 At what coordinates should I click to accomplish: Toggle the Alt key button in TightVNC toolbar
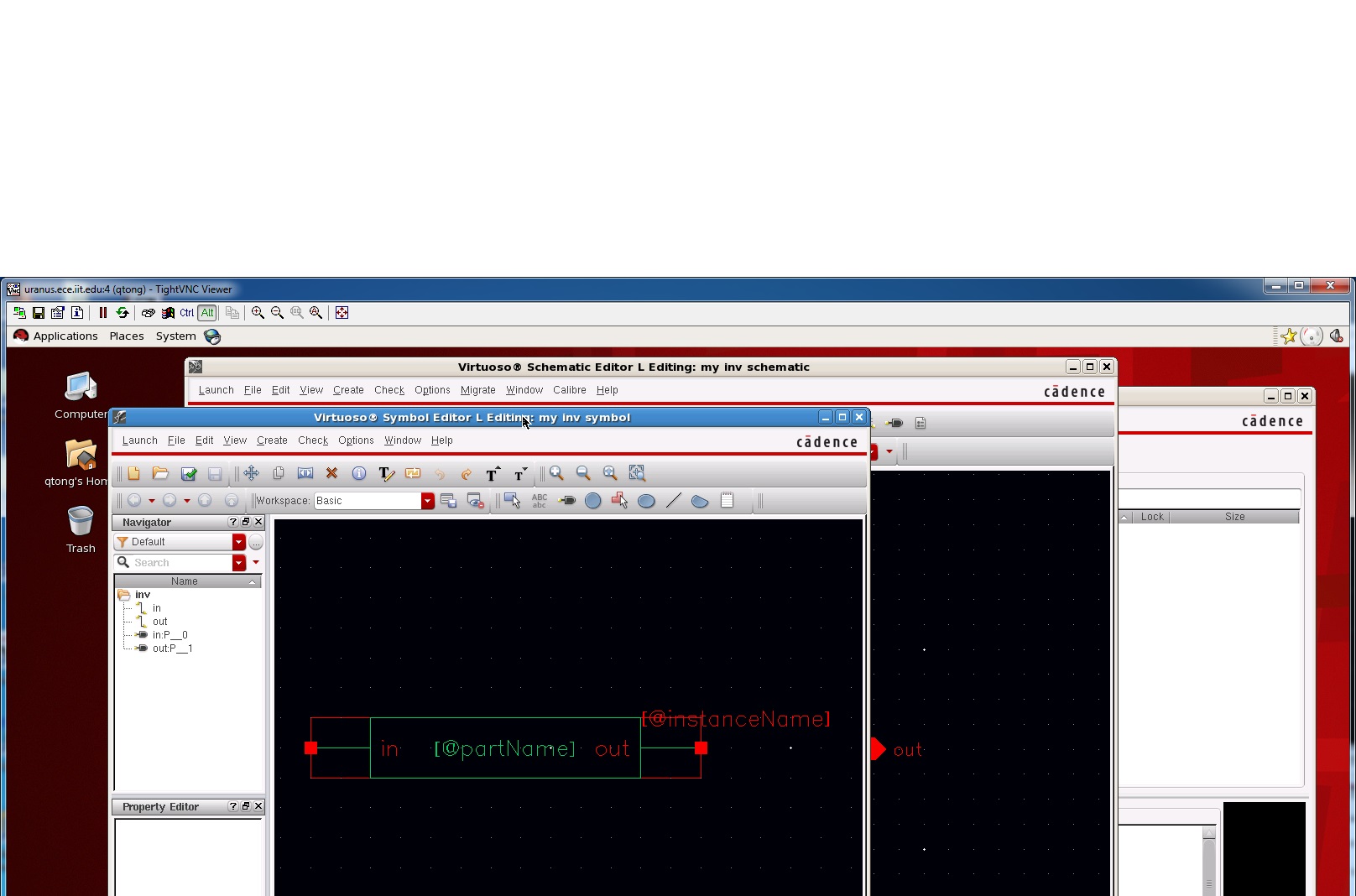[207, 313]
